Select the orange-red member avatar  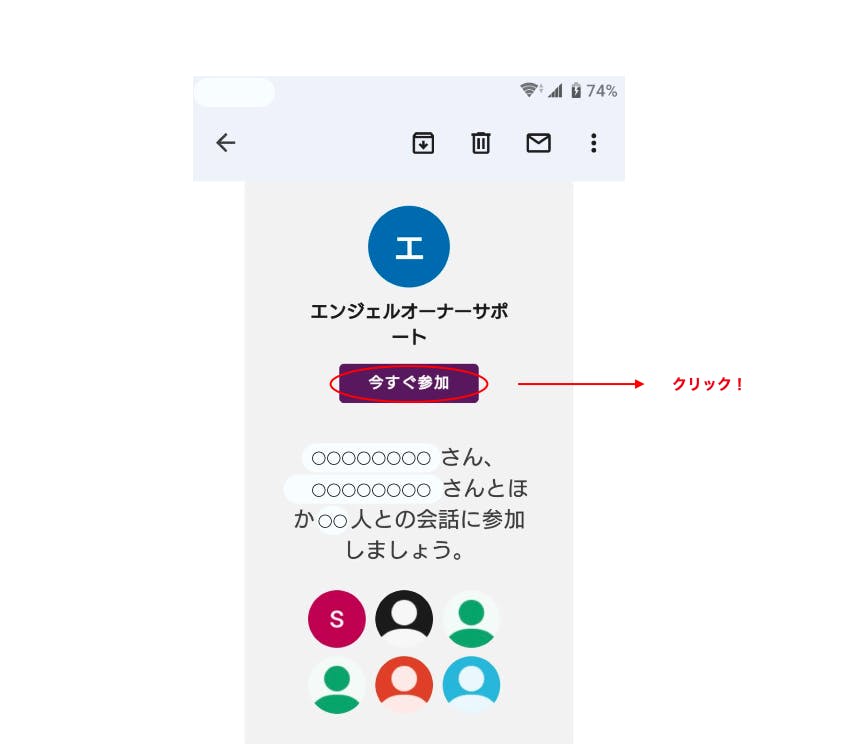404,685
